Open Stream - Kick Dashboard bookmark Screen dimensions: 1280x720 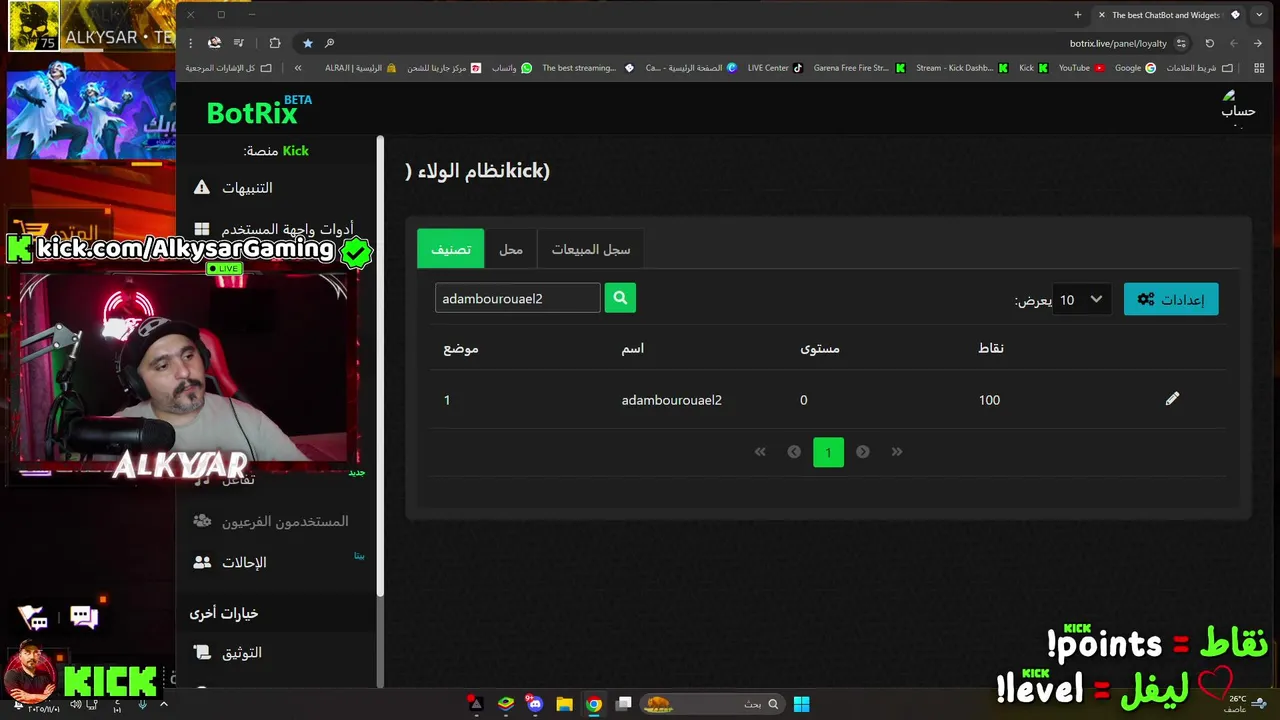[x=960, y=68]
